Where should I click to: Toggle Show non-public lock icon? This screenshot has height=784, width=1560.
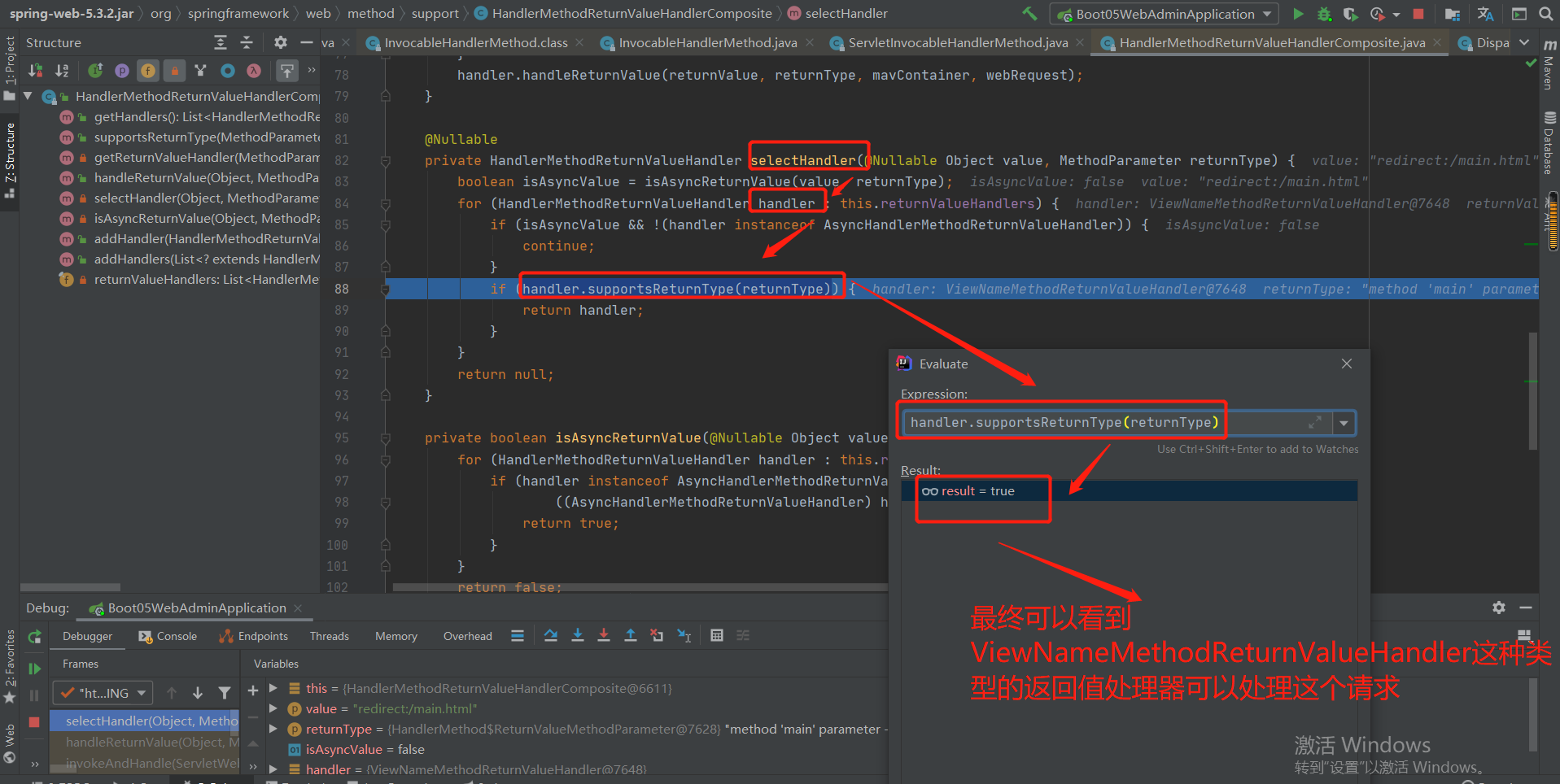174,71
